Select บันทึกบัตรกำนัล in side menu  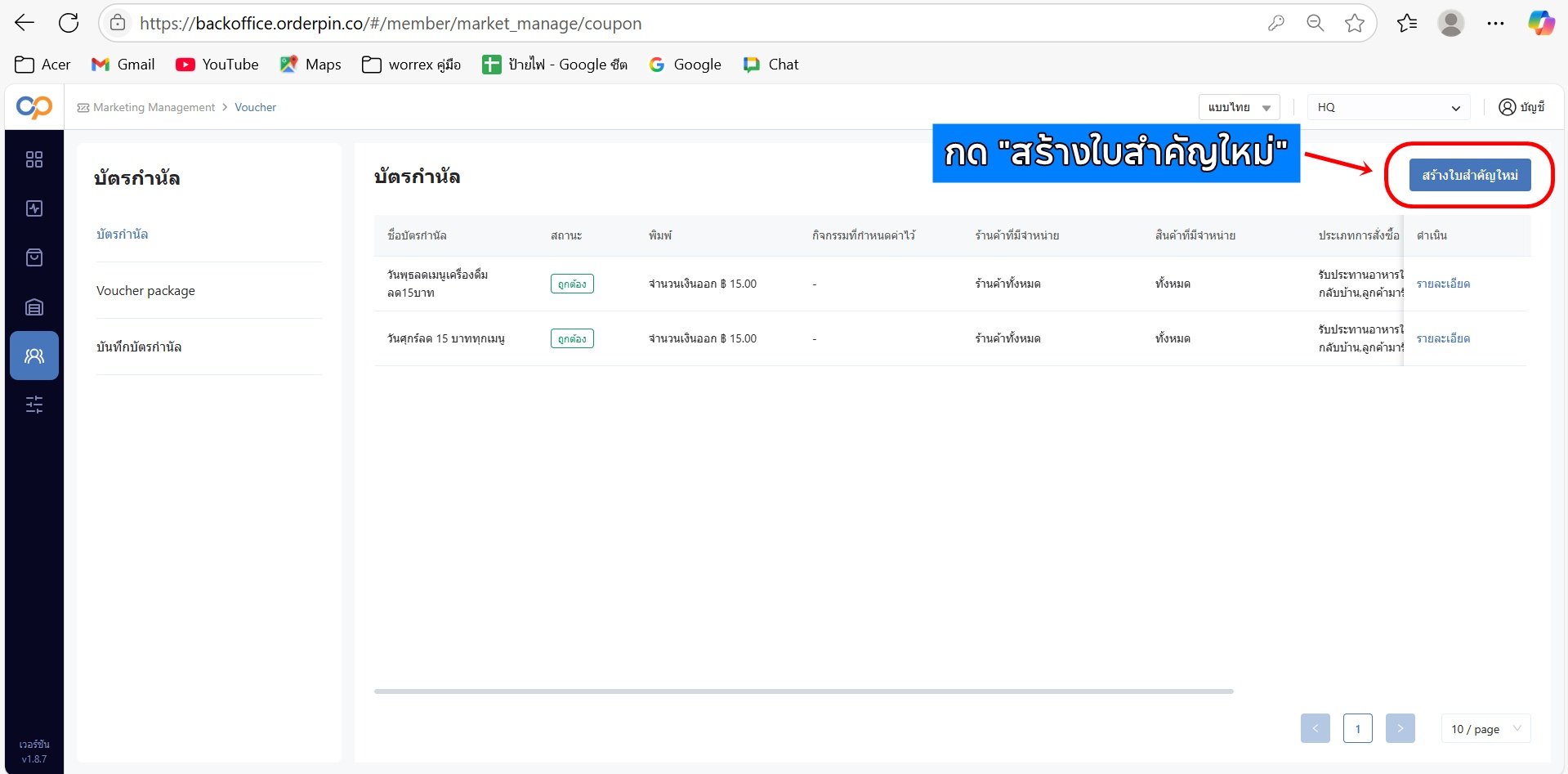pyautogui.click(x=139, y=347)
